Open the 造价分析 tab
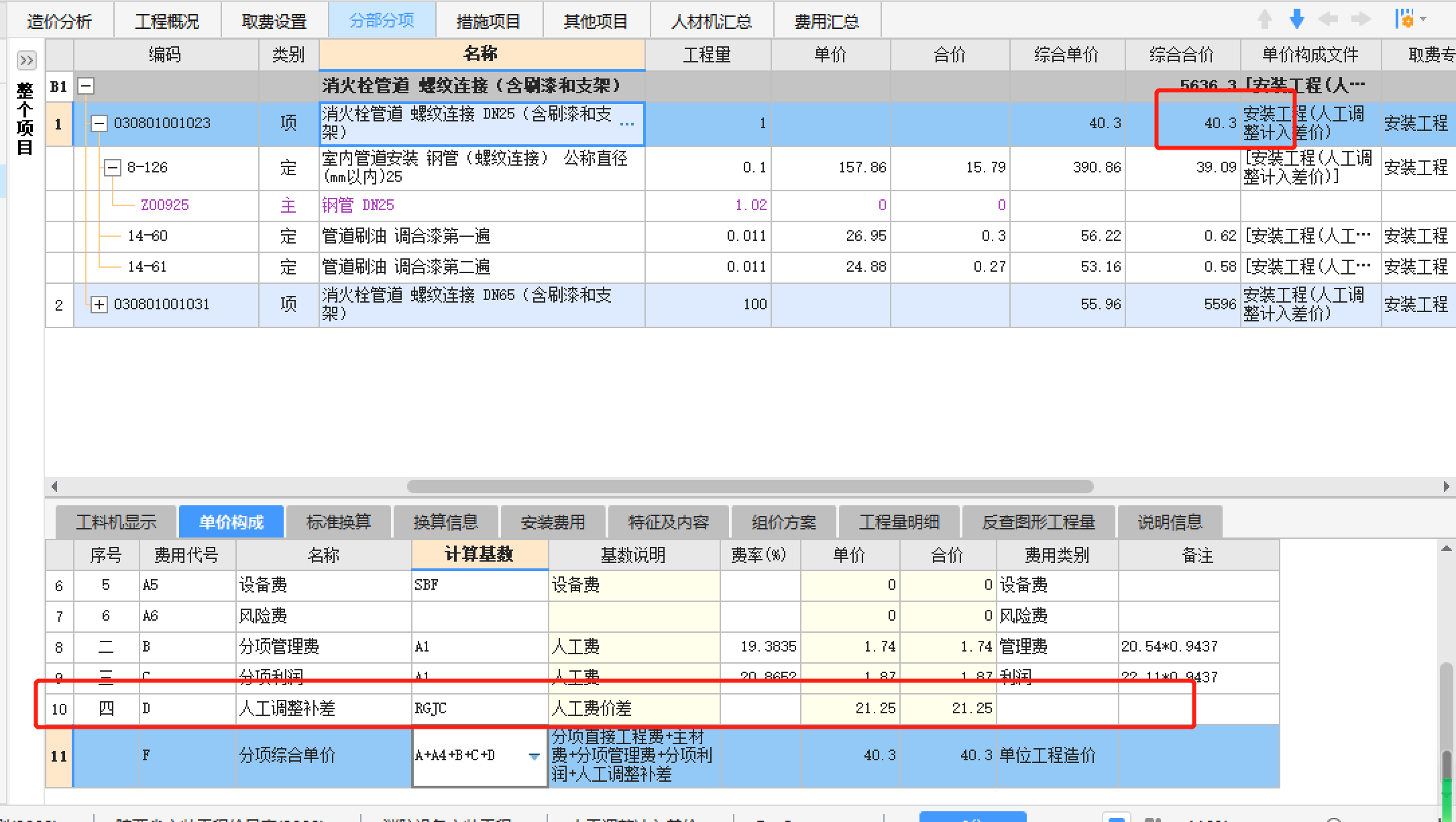1456x822 pixels. coord(60,21)
